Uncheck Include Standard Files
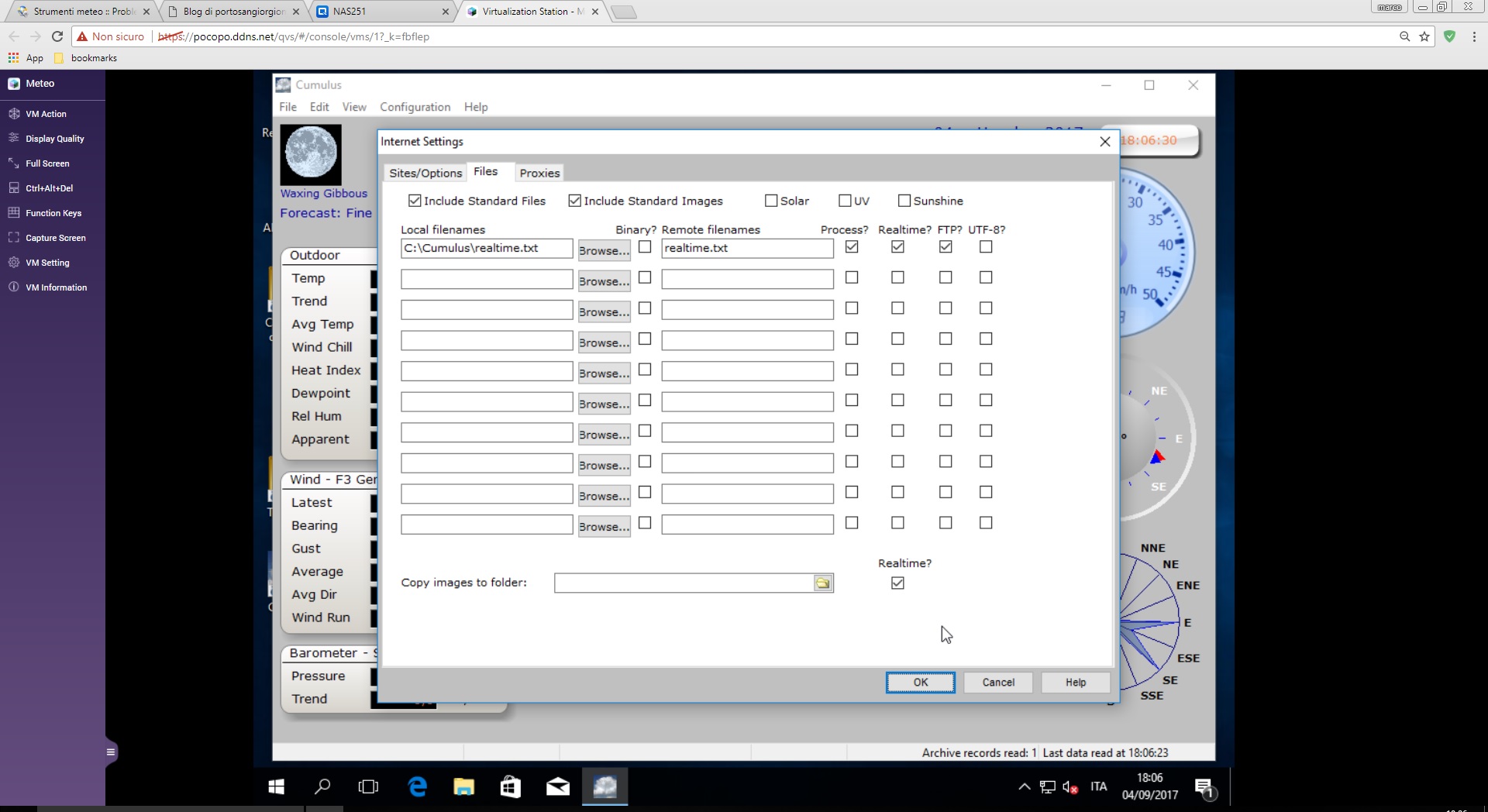Image resolution: width=1488 pixels, height=812 pixels. click(415, 201)
